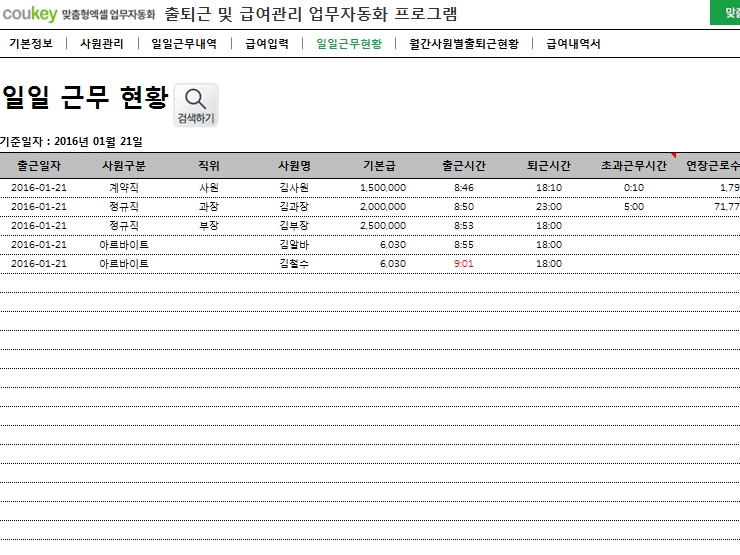The width and height of the screenshot is (740, 555).
Task: Select employee name 김과장
Action: pyautogui.click(x=294, y=207)
